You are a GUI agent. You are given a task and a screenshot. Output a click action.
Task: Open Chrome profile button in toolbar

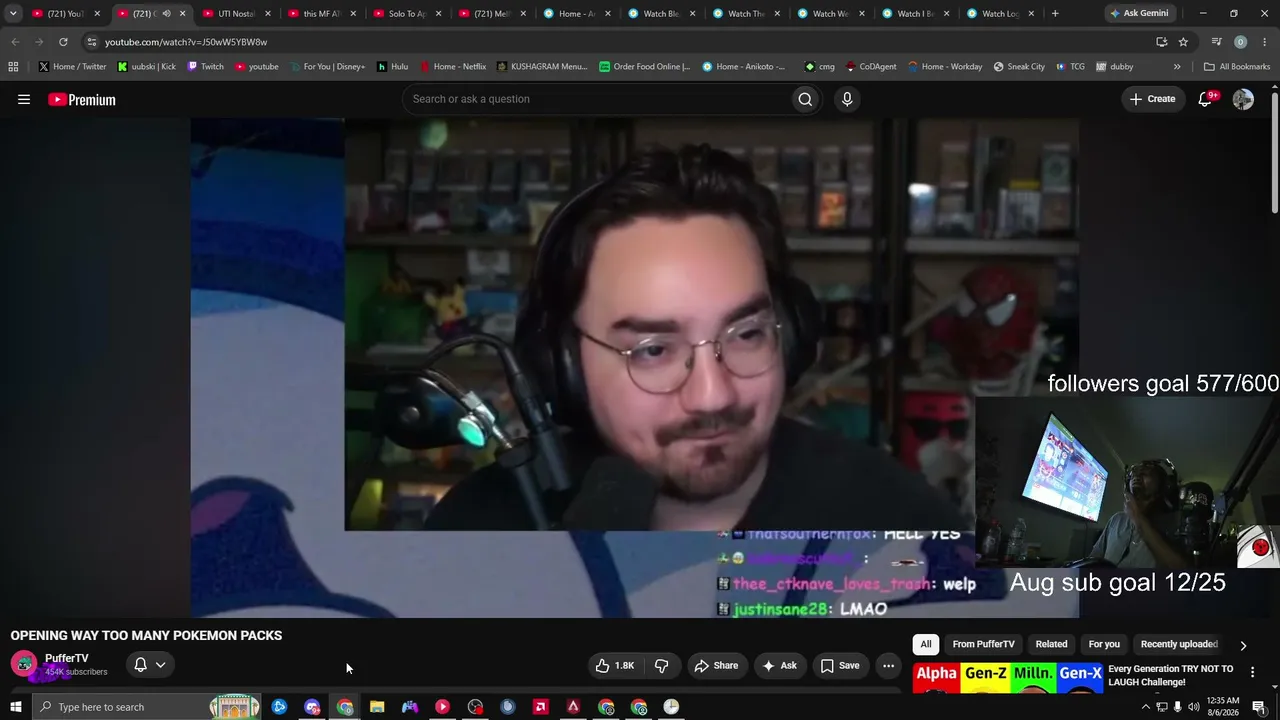click(1240, 42)
